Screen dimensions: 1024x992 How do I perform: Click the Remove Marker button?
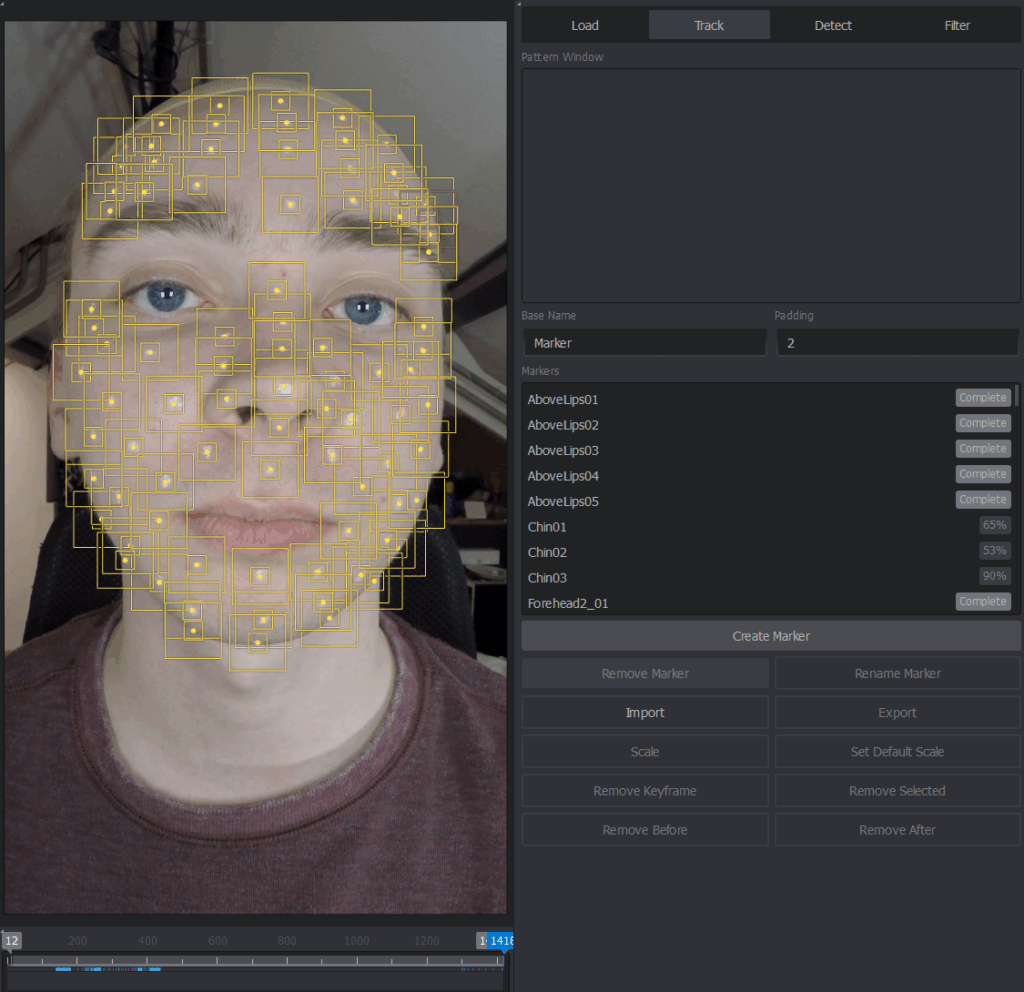coord(645,674)
